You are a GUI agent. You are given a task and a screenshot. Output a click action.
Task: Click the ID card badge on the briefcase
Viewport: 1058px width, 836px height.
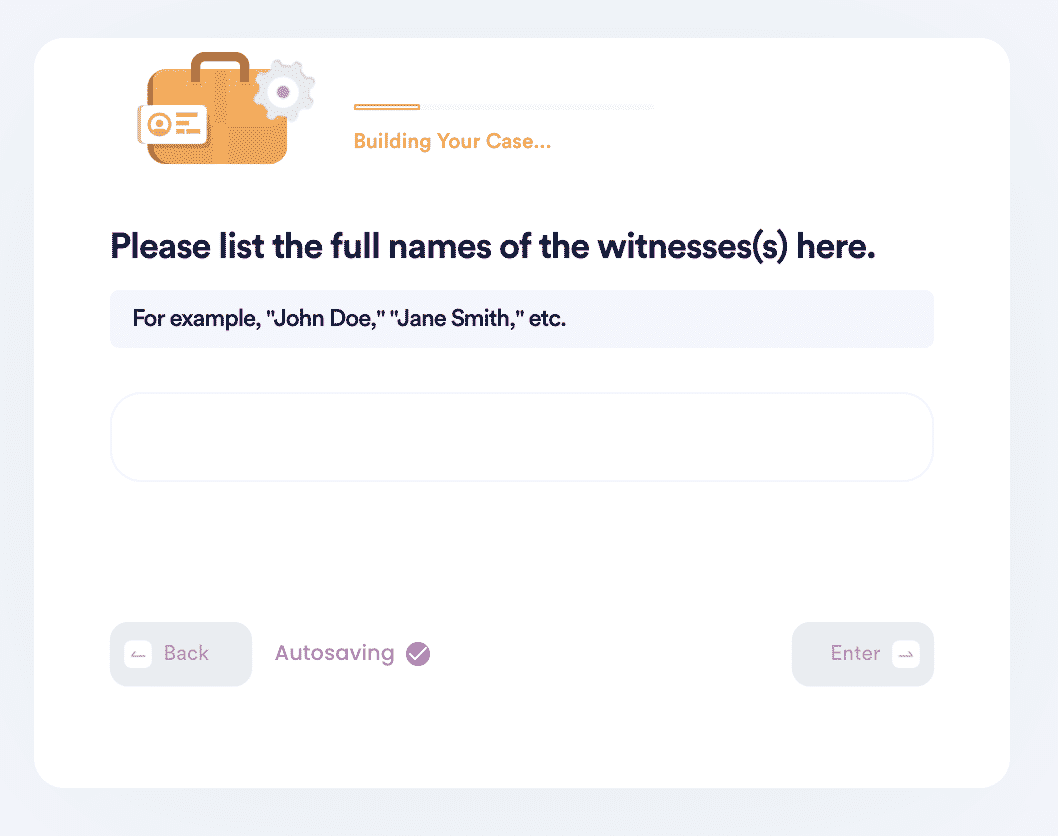click(x=173, y=124)
